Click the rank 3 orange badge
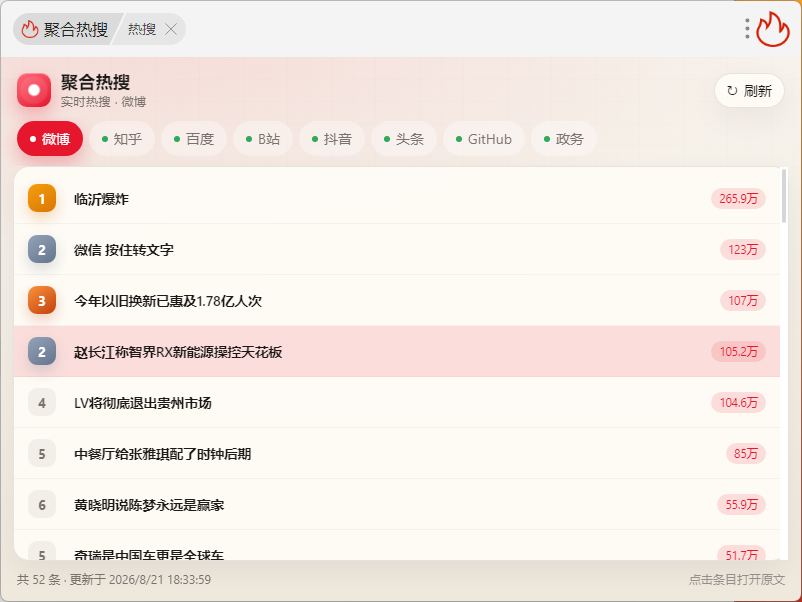 (42, 301)
